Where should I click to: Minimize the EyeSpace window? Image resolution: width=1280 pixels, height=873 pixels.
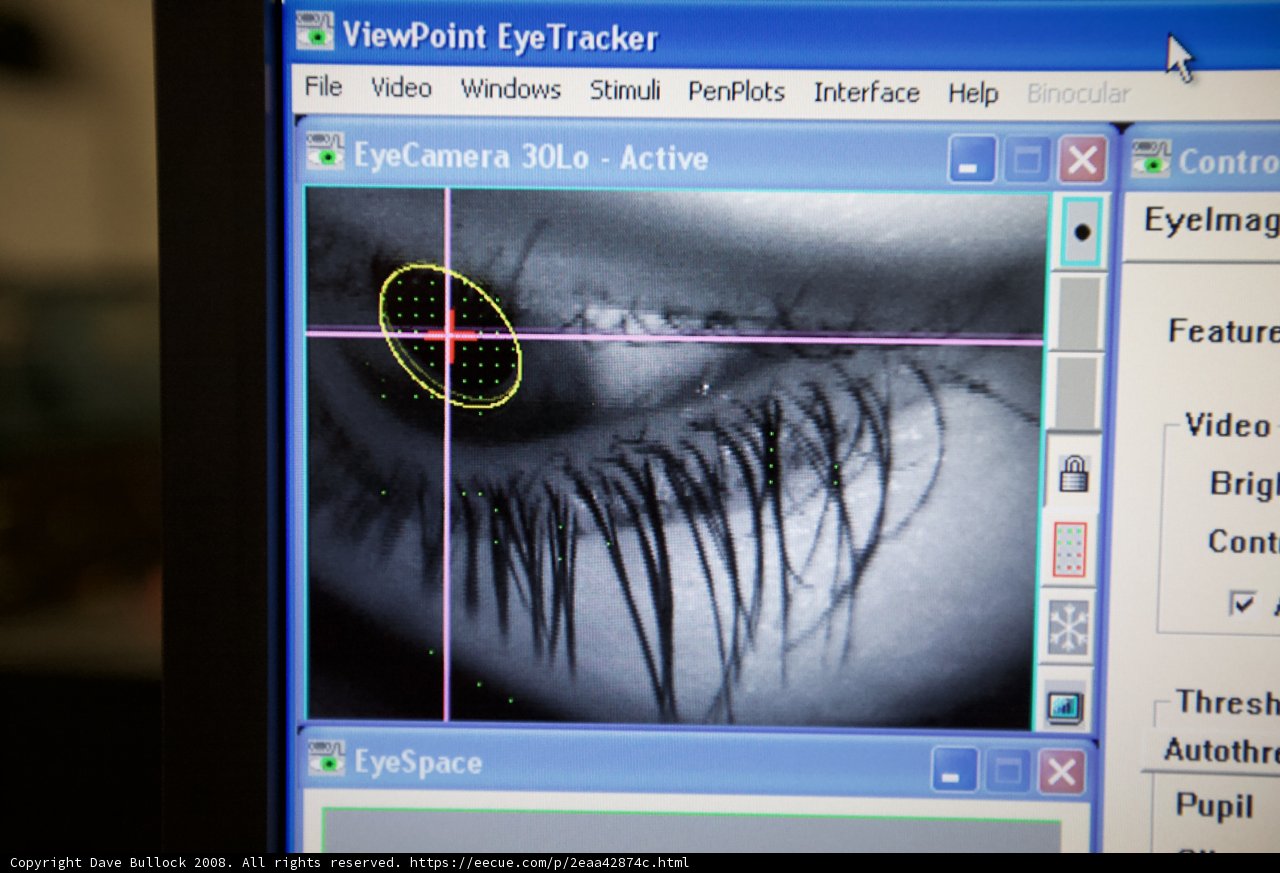tap(954, 771)
